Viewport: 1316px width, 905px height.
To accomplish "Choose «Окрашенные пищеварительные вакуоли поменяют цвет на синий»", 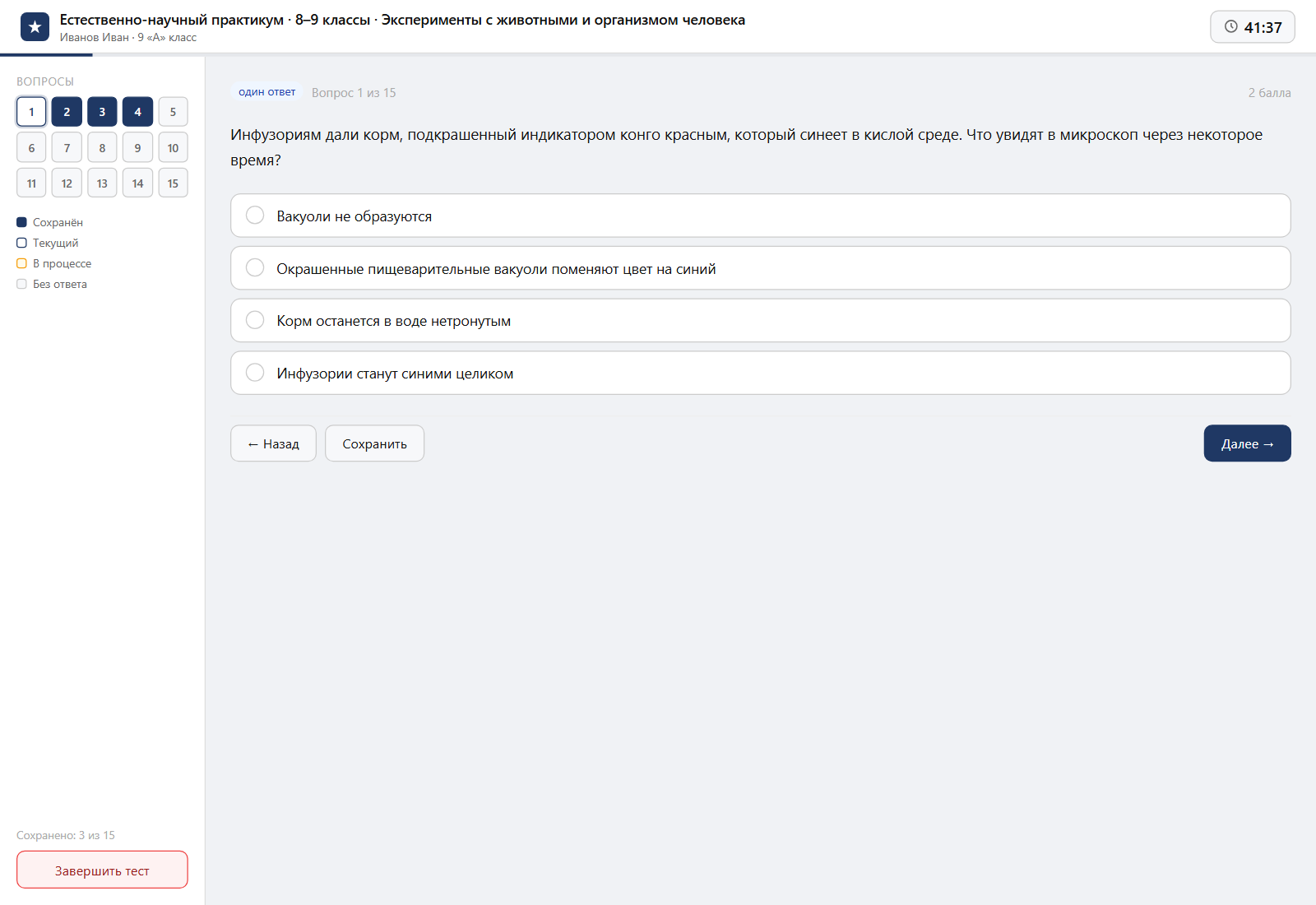I will pos(761,268).
